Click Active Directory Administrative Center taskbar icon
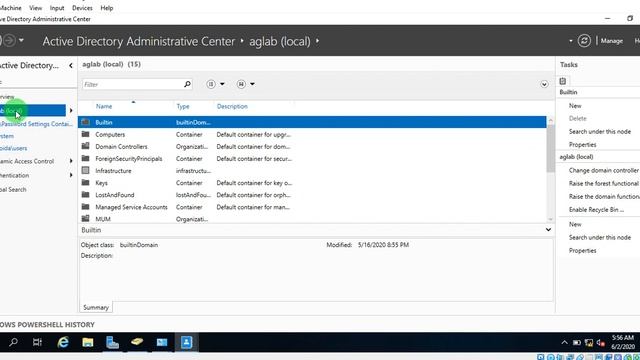 (x=187, y=342)
